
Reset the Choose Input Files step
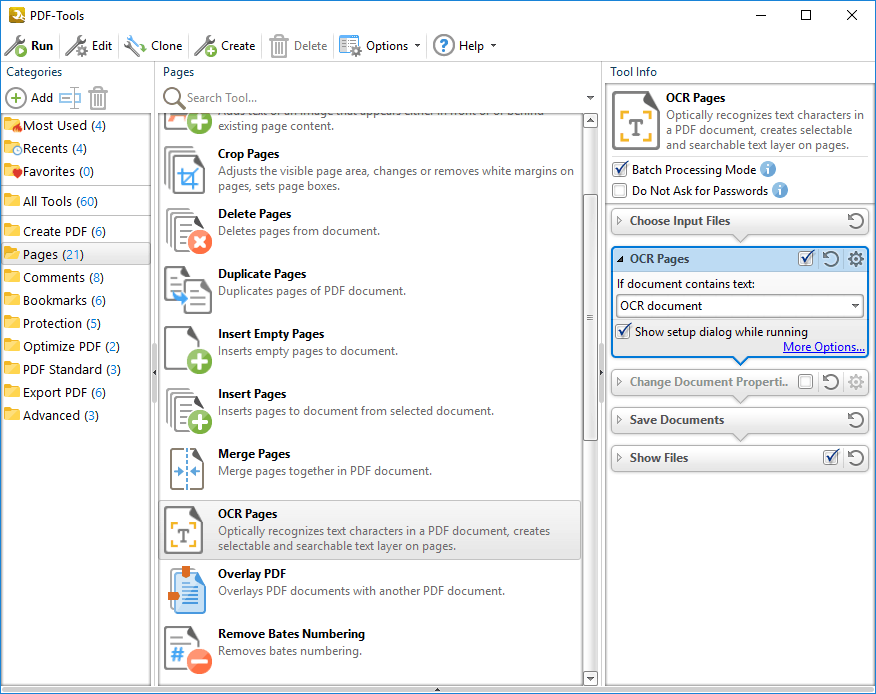click(855, 221)
